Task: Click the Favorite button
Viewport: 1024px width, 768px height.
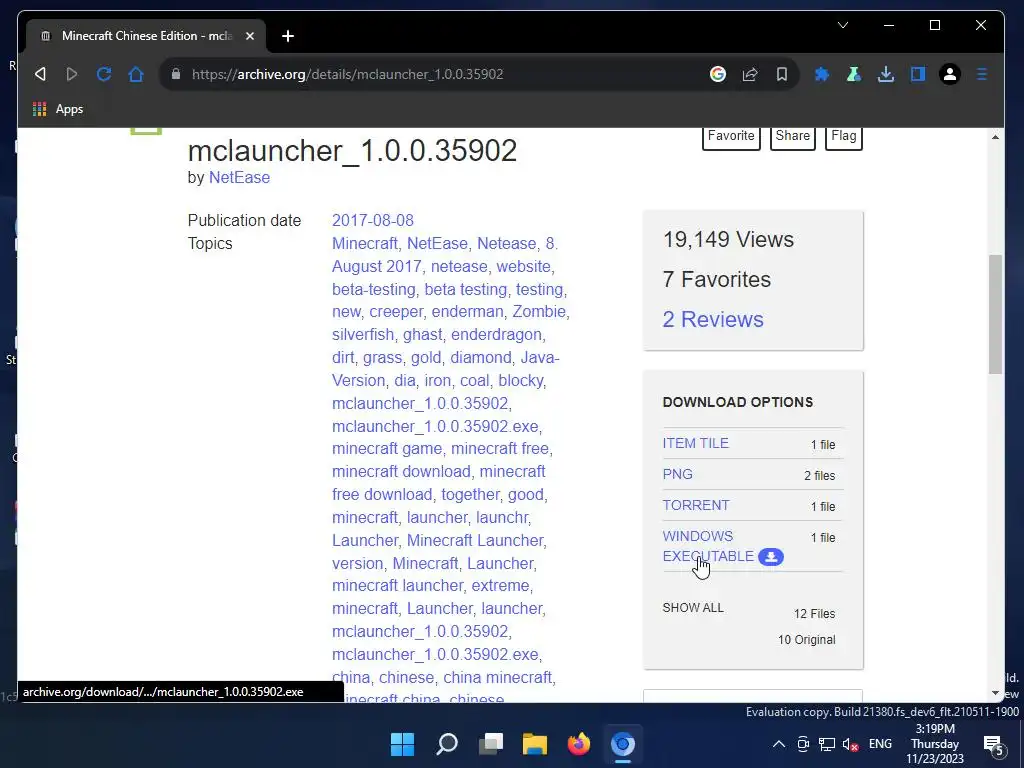Action: point(731,136)
